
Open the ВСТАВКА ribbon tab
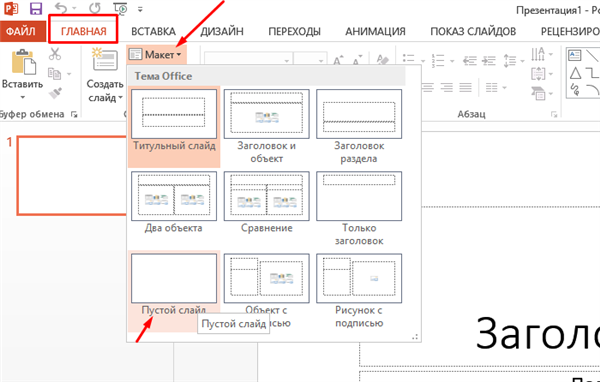pos(153,31)
